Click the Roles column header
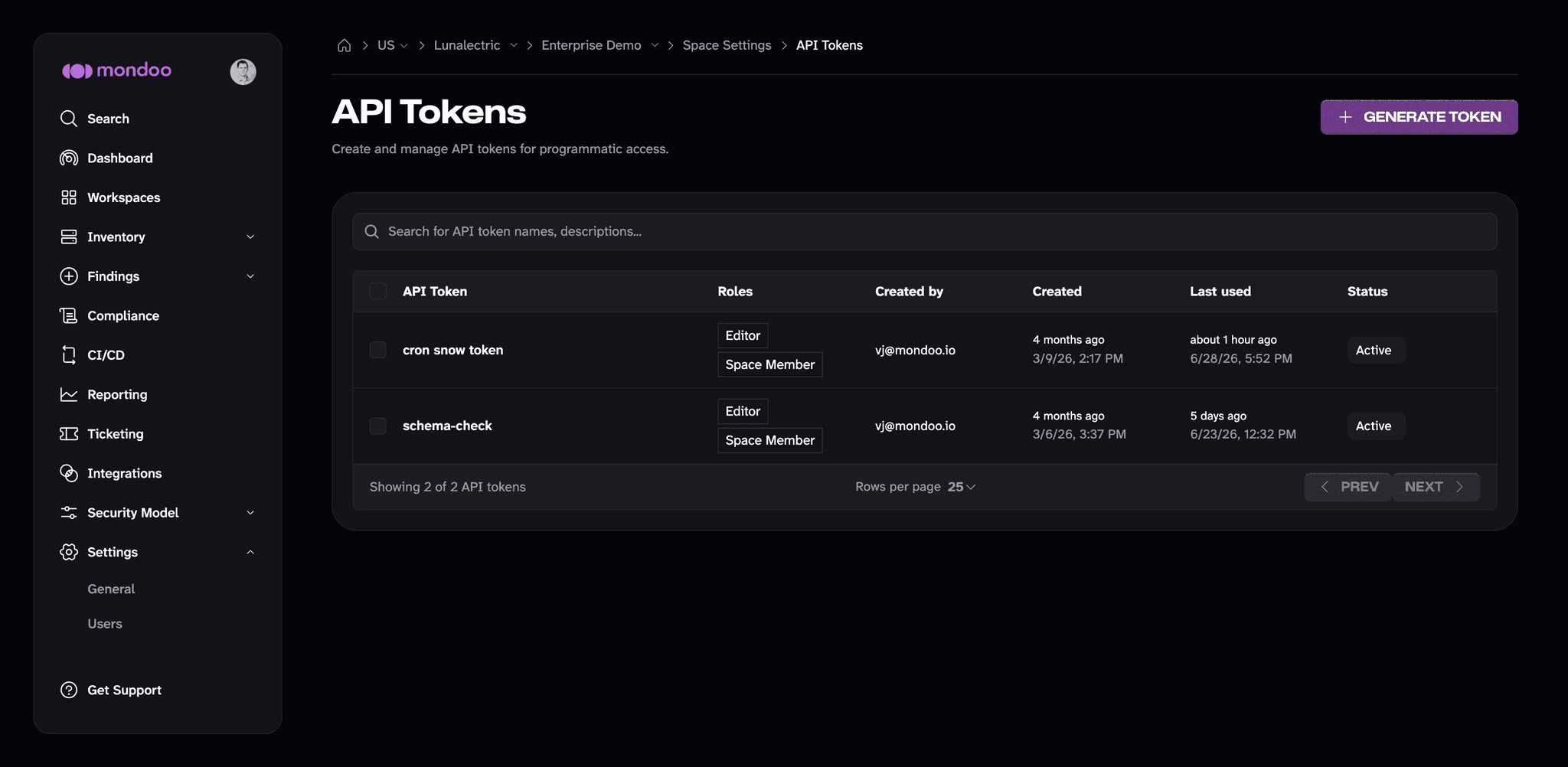 point(735,292)
